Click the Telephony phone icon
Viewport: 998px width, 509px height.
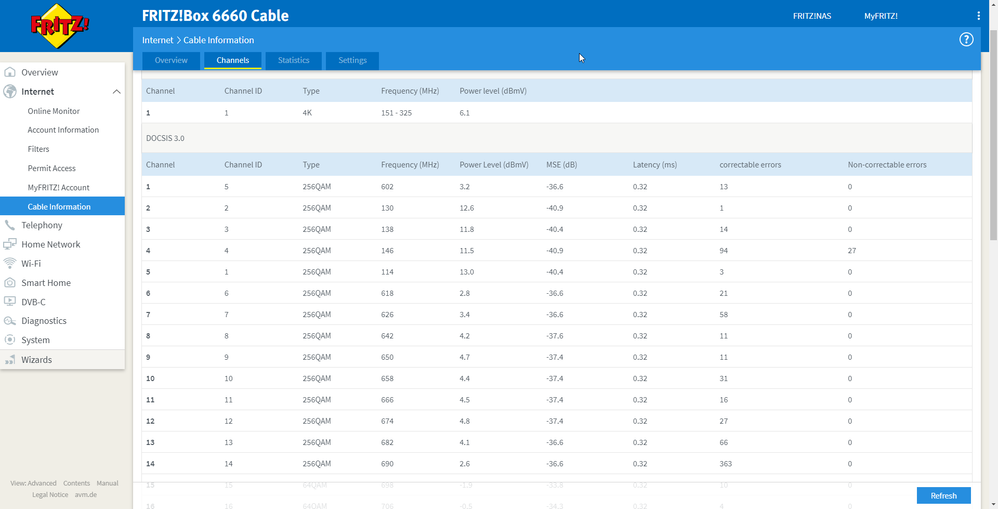(10, 225)
